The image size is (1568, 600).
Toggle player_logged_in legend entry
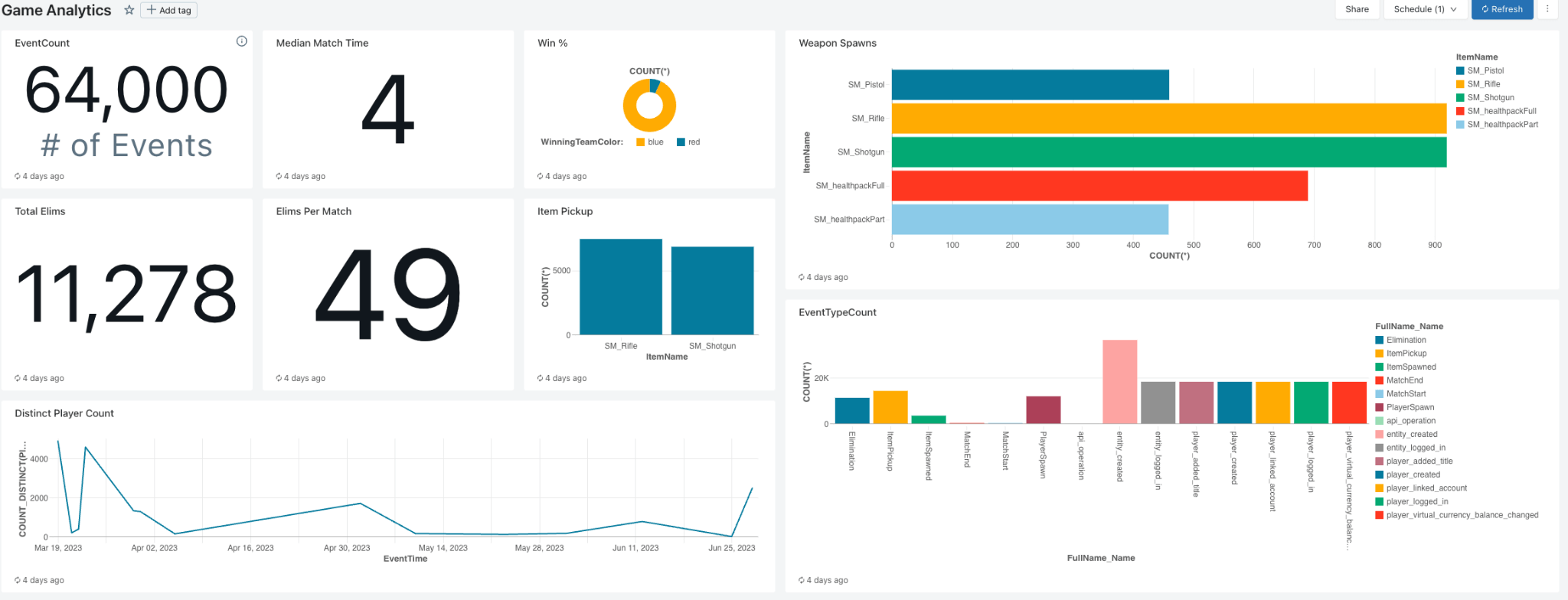(1412, 501)
